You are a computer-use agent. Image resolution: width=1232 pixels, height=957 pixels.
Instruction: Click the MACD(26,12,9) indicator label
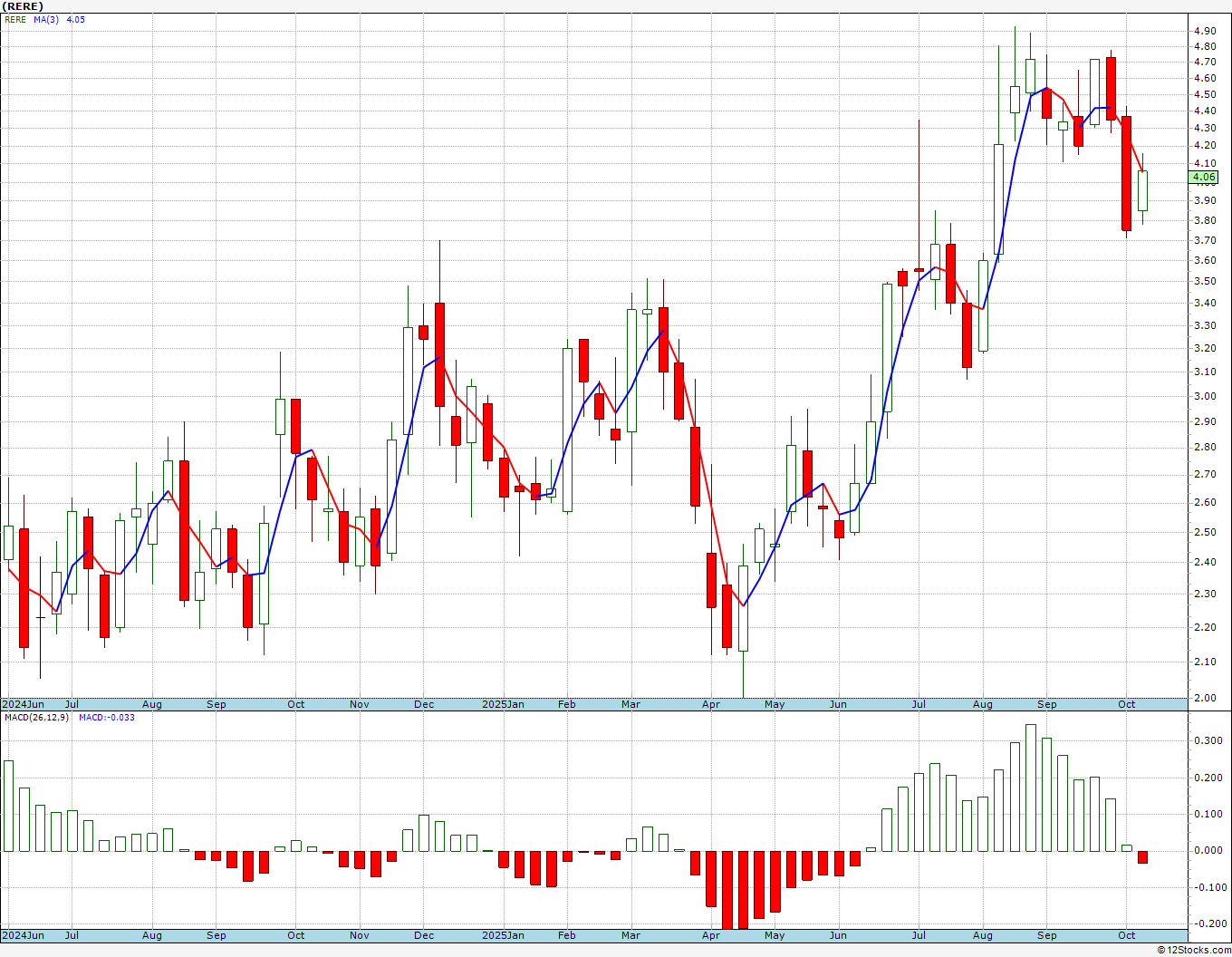click(x=36, y=718)
